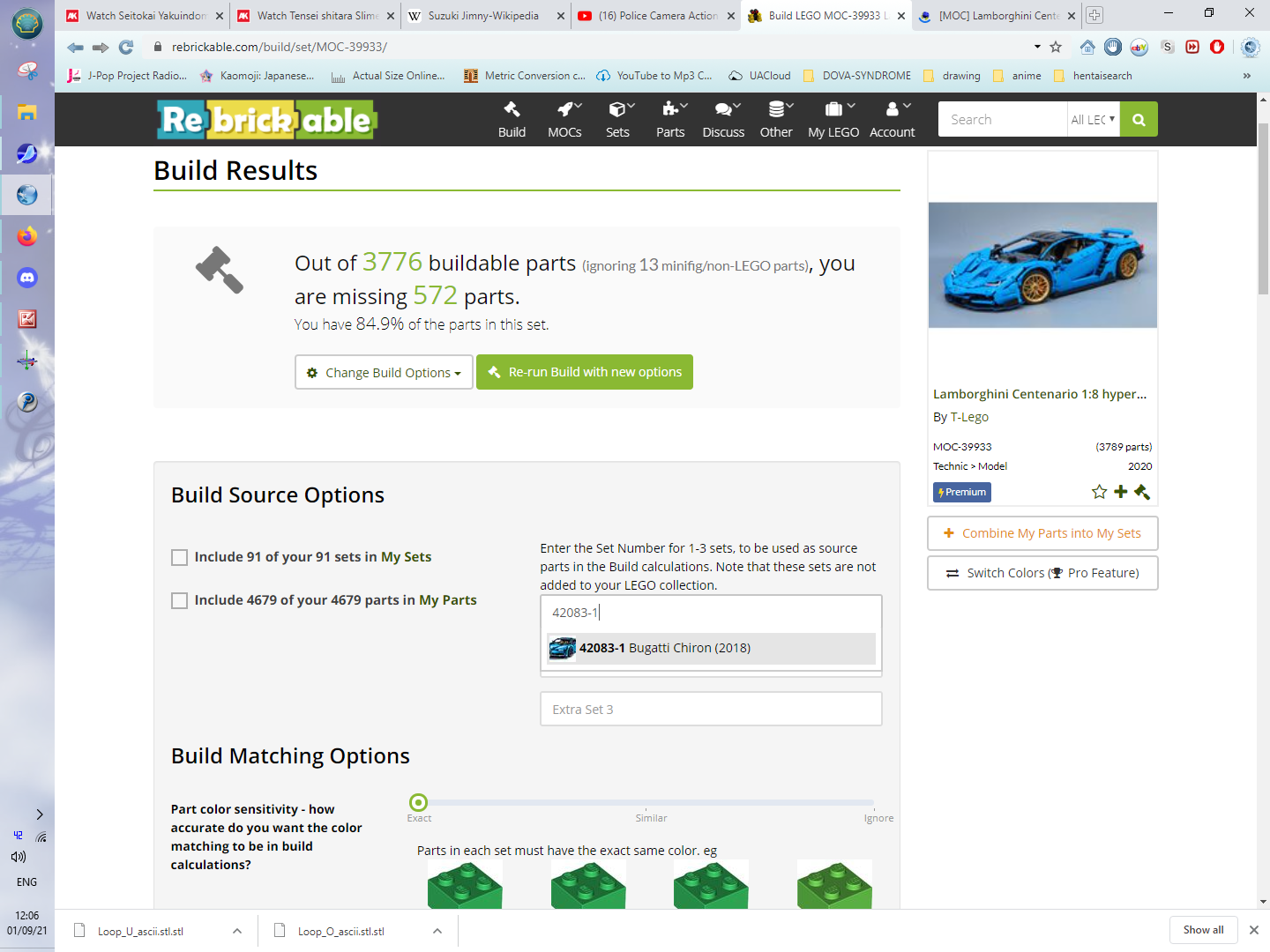
Task: Open the Lamborghini Centenario 1:8 hypercar title link
Action: tap(1040, 394)
